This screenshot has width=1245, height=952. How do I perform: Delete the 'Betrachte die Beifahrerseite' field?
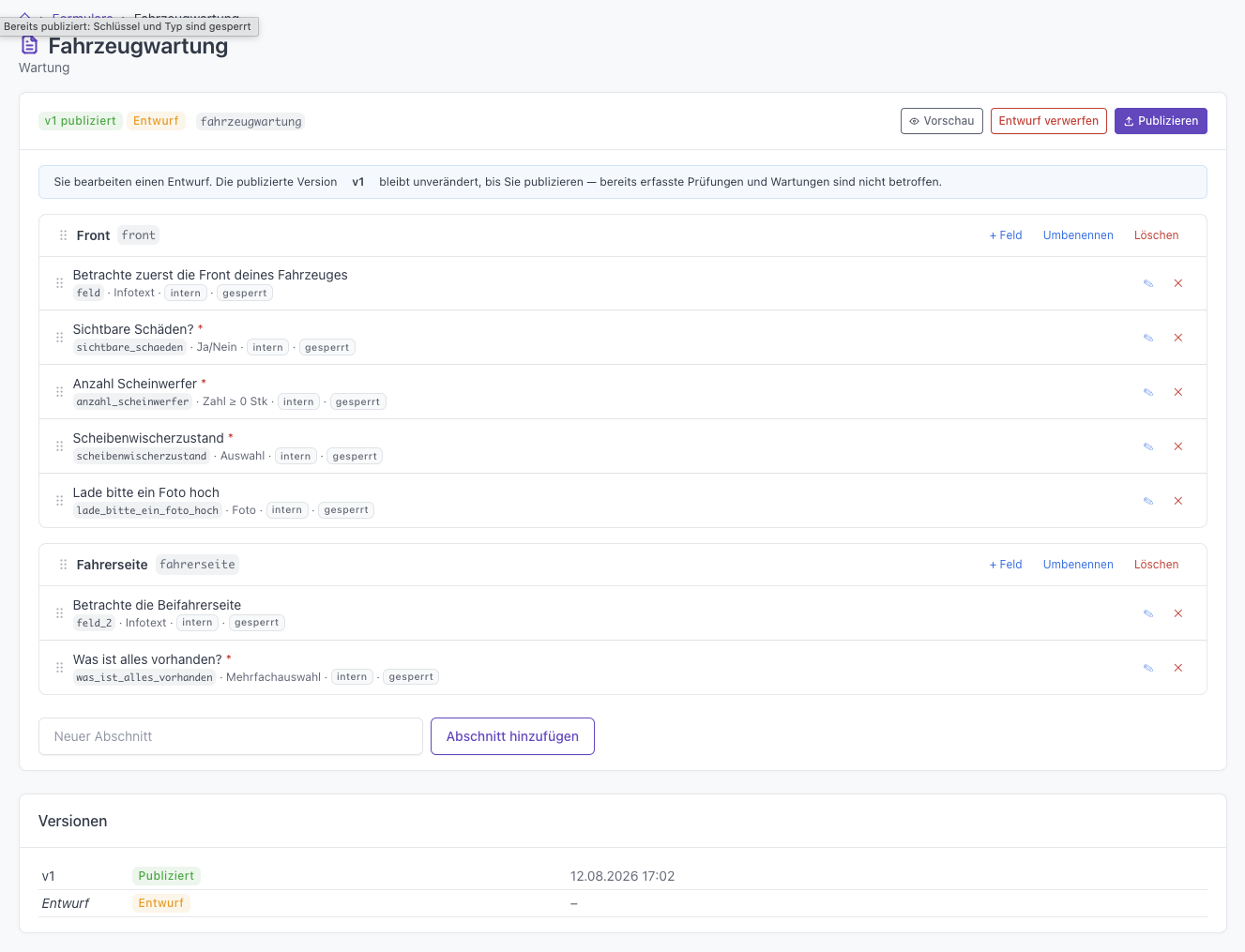(1178, 613)
